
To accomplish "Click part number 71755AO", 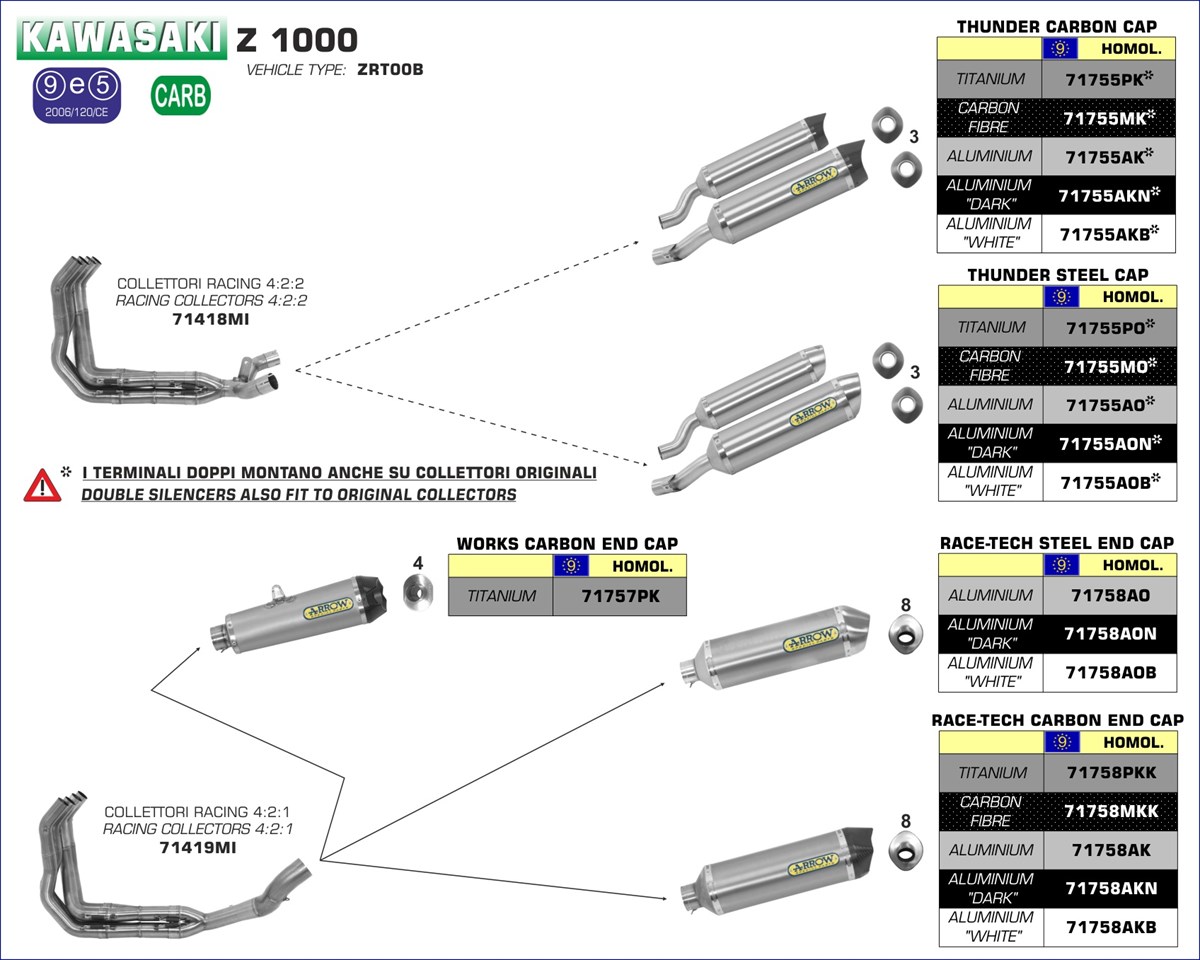I will (1105, 404).
